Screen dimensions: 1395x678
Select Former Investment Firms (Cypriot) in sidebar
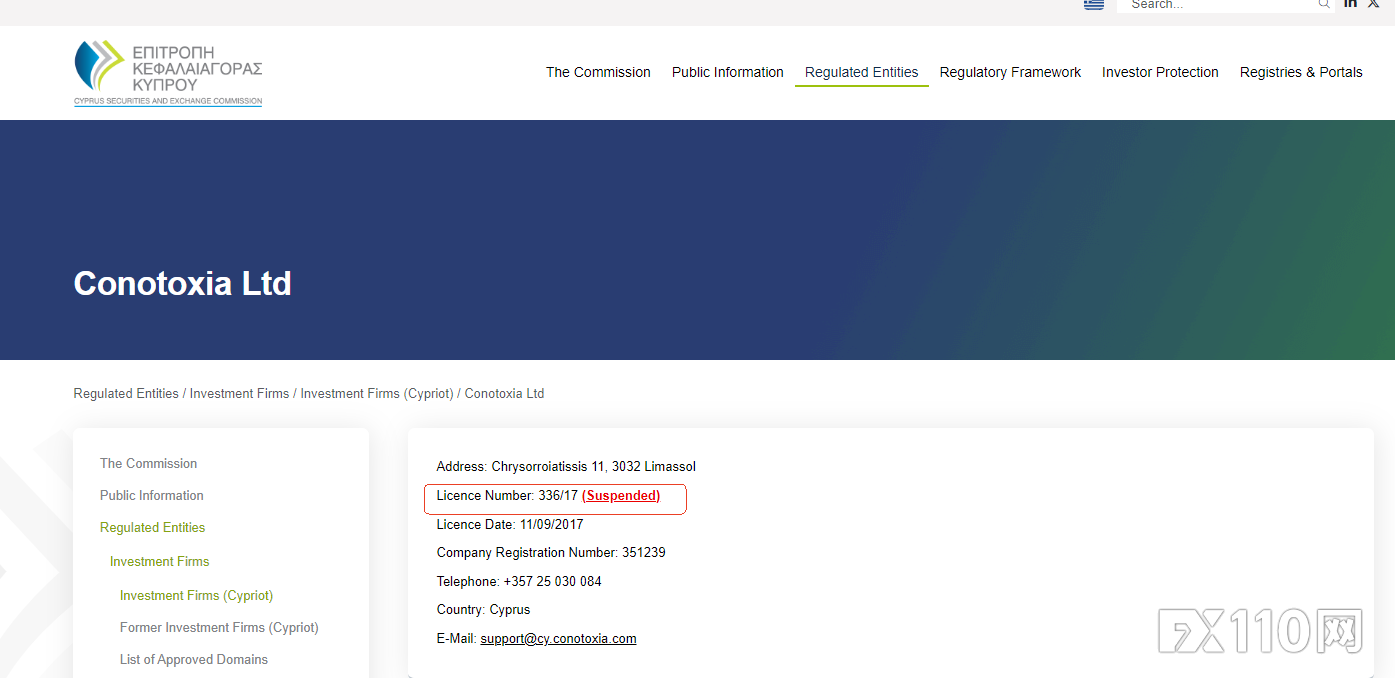tap(219, 628)
